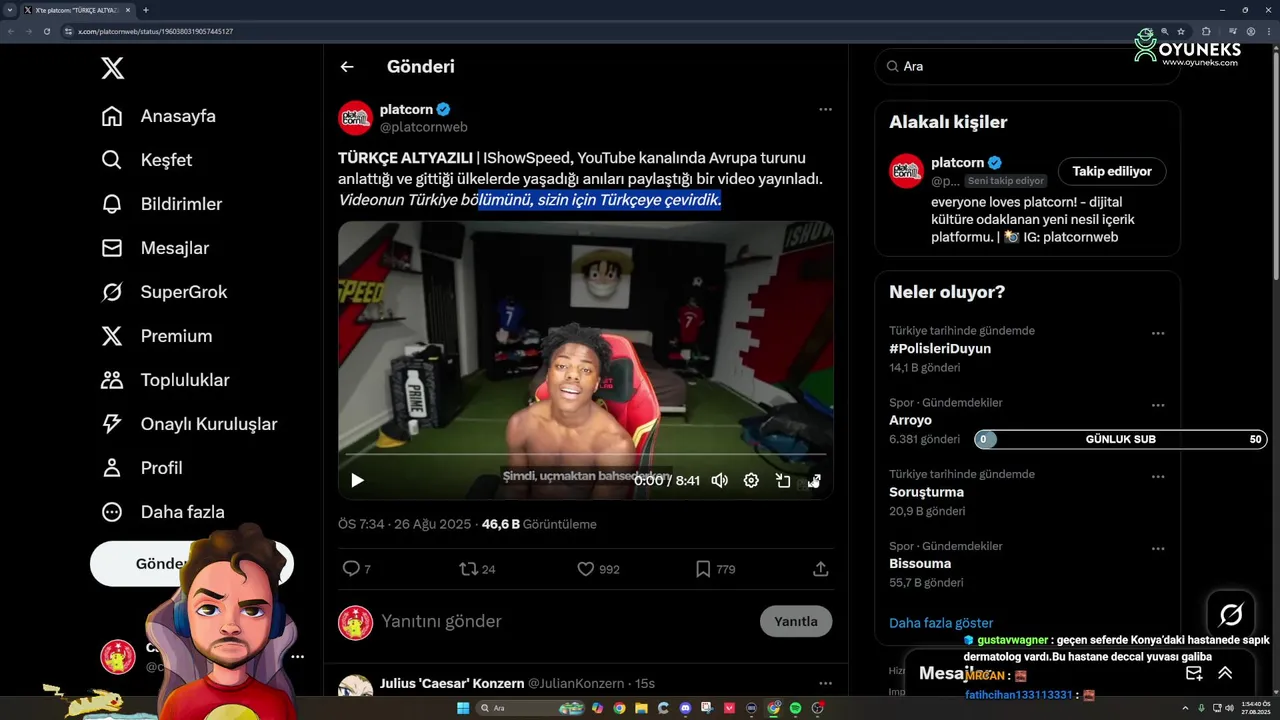Image resolution: width=1280 pixels, height=720 pixels.
Task: Open Bildirimler notifications
Action: [x=162, y=204]
